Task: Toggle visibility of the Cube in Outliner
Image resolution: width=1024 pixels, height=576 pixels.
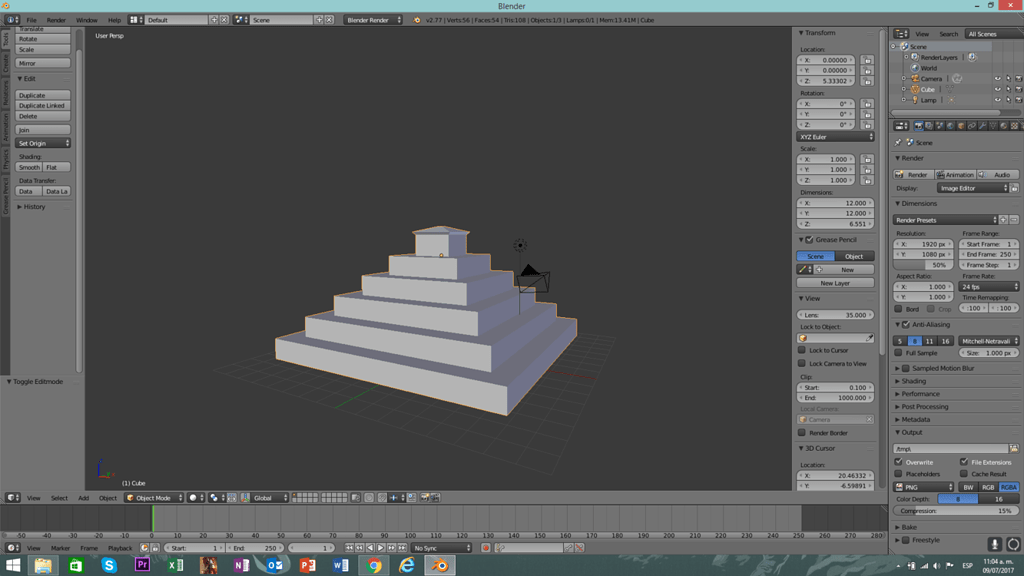Action: [x=997, y=89]
